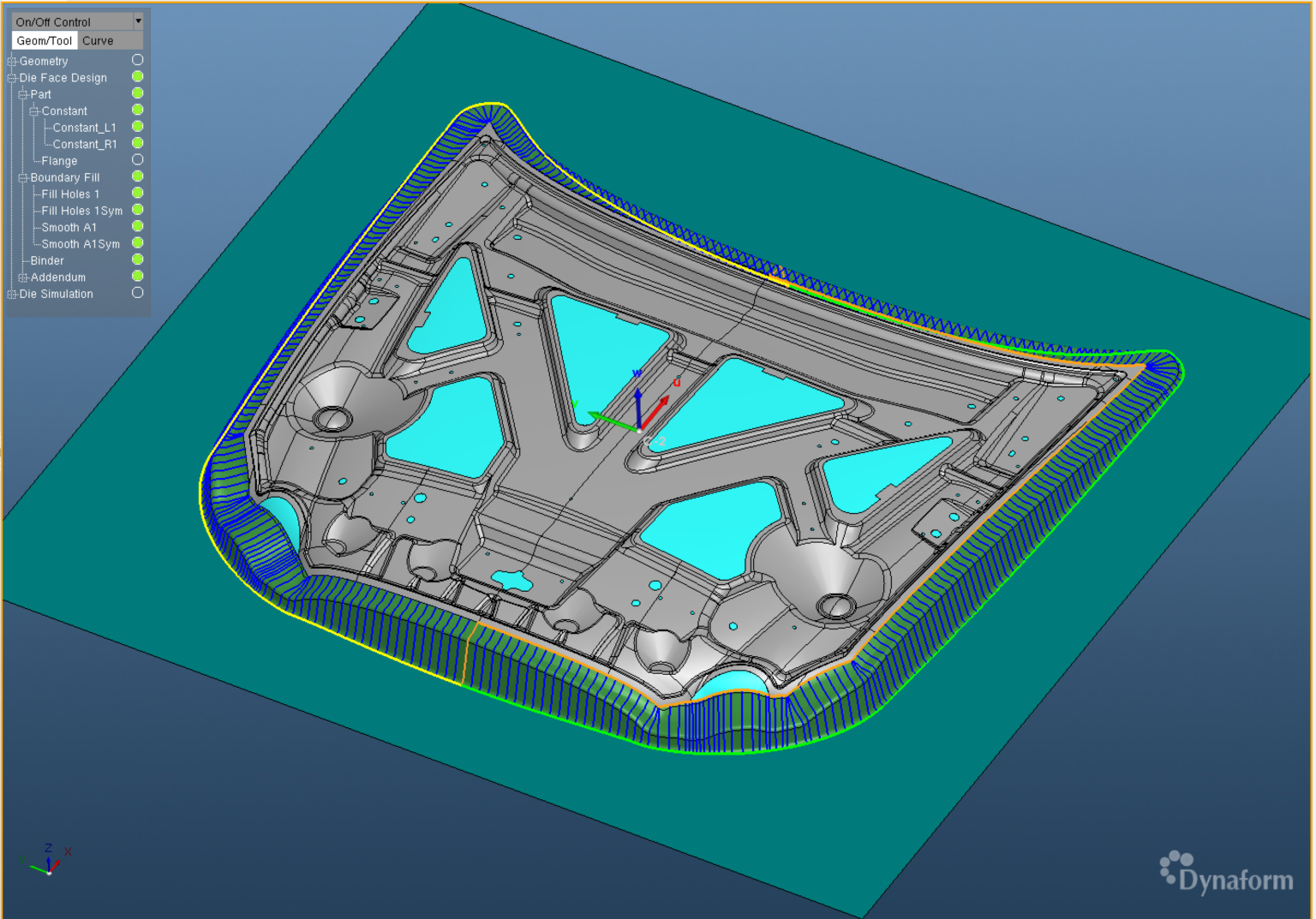
Task: Collapse the Boundary Fill tree node
Action: tap(23, 178)
